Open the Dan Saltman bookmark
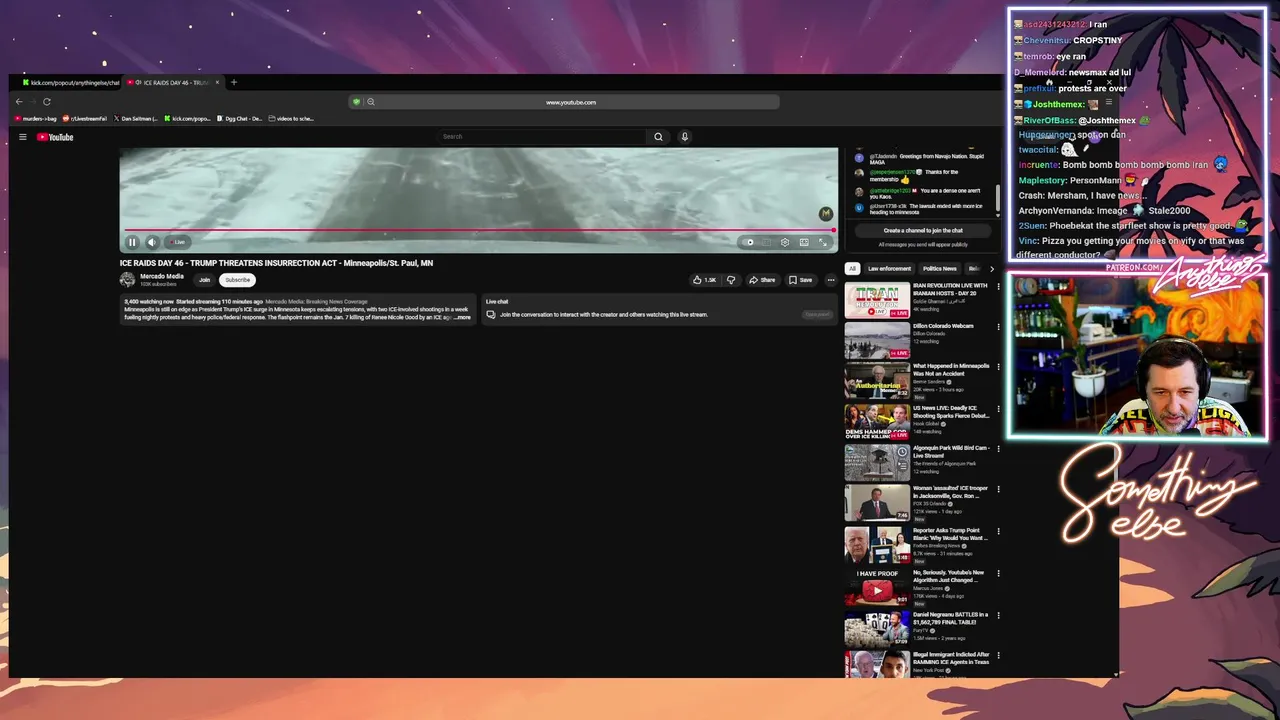Viewport: 1280px width, 720px height. coord(136,119)
